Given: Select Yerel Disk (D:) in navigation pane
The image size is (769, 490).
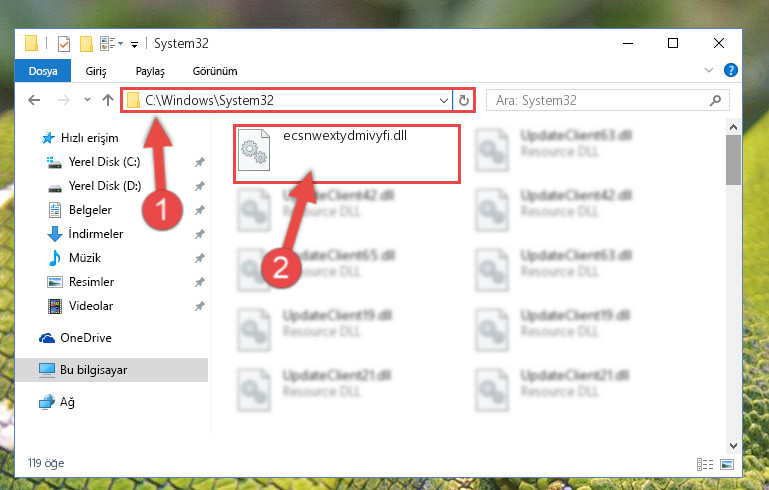Looking at the screenshot, I should 104,186.
